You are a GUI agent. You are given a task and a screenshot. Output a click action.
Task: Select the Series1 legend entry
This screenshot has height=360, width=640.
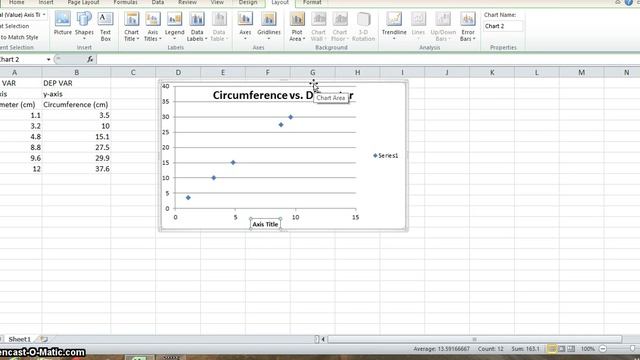click(x=386, y=156)
